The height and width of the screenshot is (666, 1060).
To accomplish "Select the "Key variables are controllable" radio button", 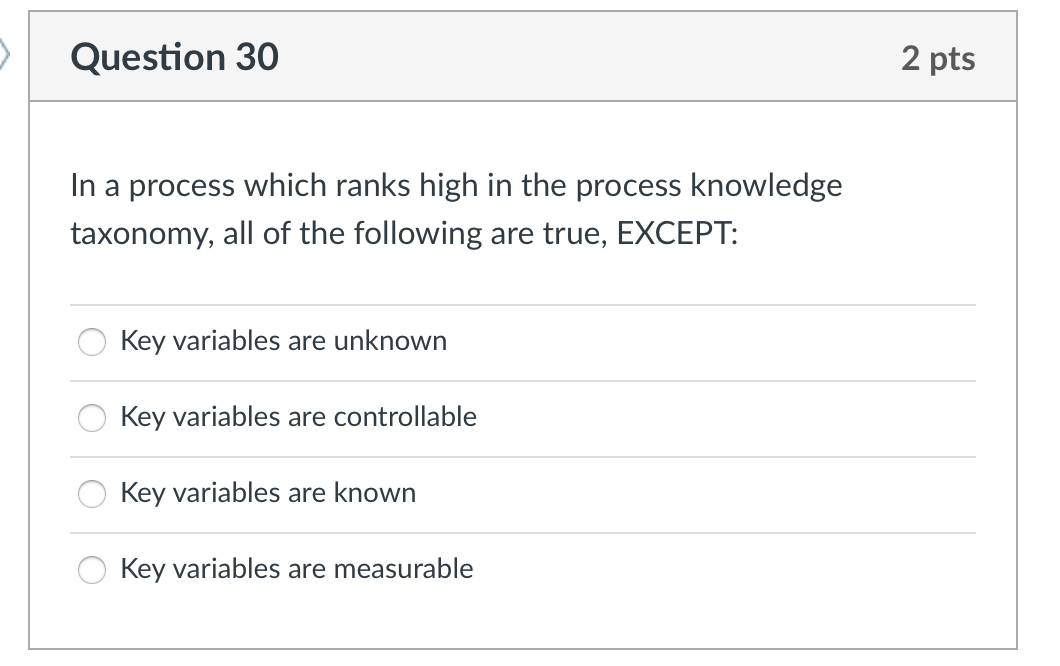I will click(91, 417).
